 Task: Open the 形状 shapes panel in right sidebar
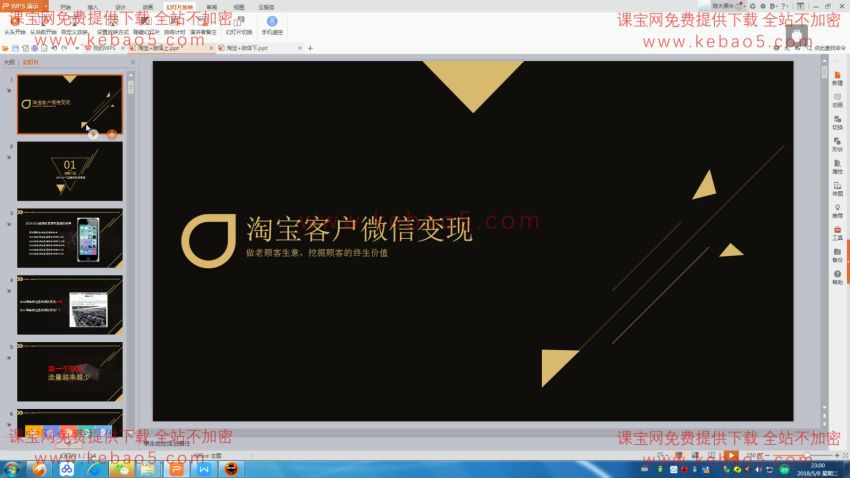(838, 145)
